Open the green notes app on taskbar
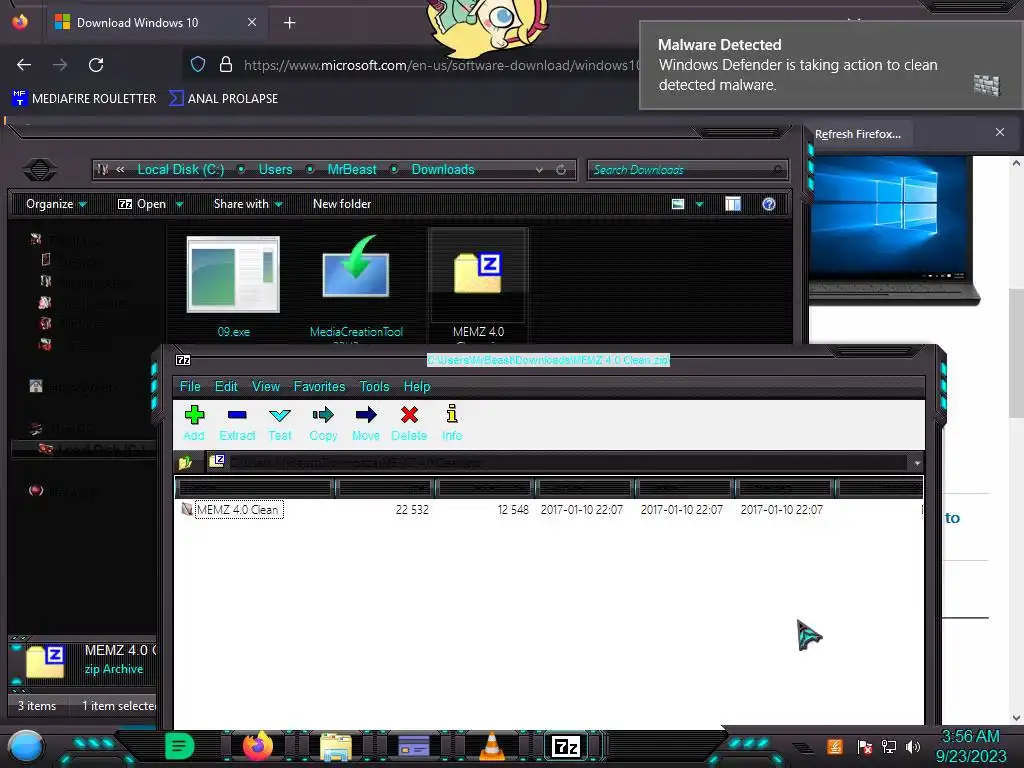This screenshot has width=1024, height=768. [179, 746]
